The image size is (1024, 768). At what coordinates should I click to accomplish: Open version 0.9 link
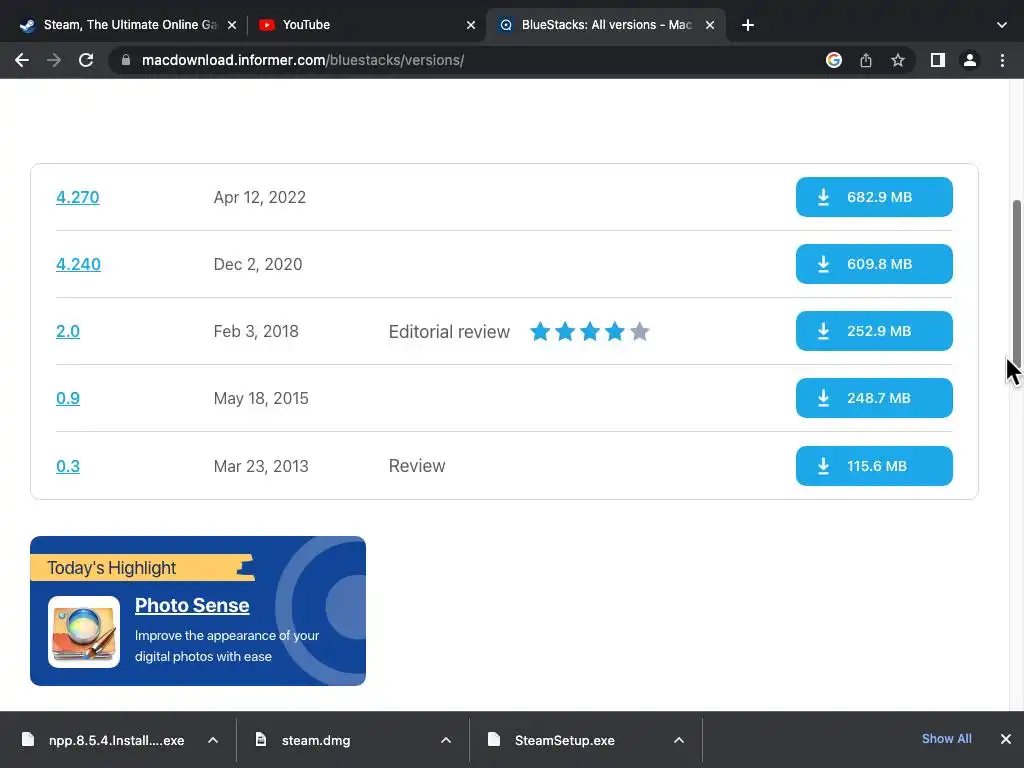(68, 398)
